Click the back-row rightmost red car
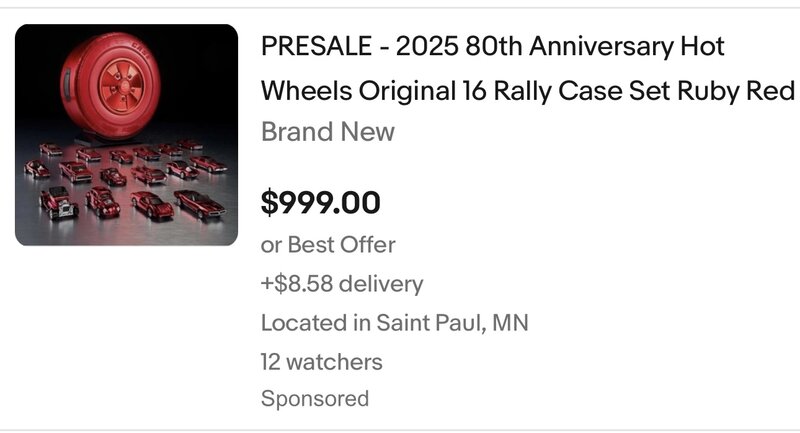800x433 pixels. point(190,146)
